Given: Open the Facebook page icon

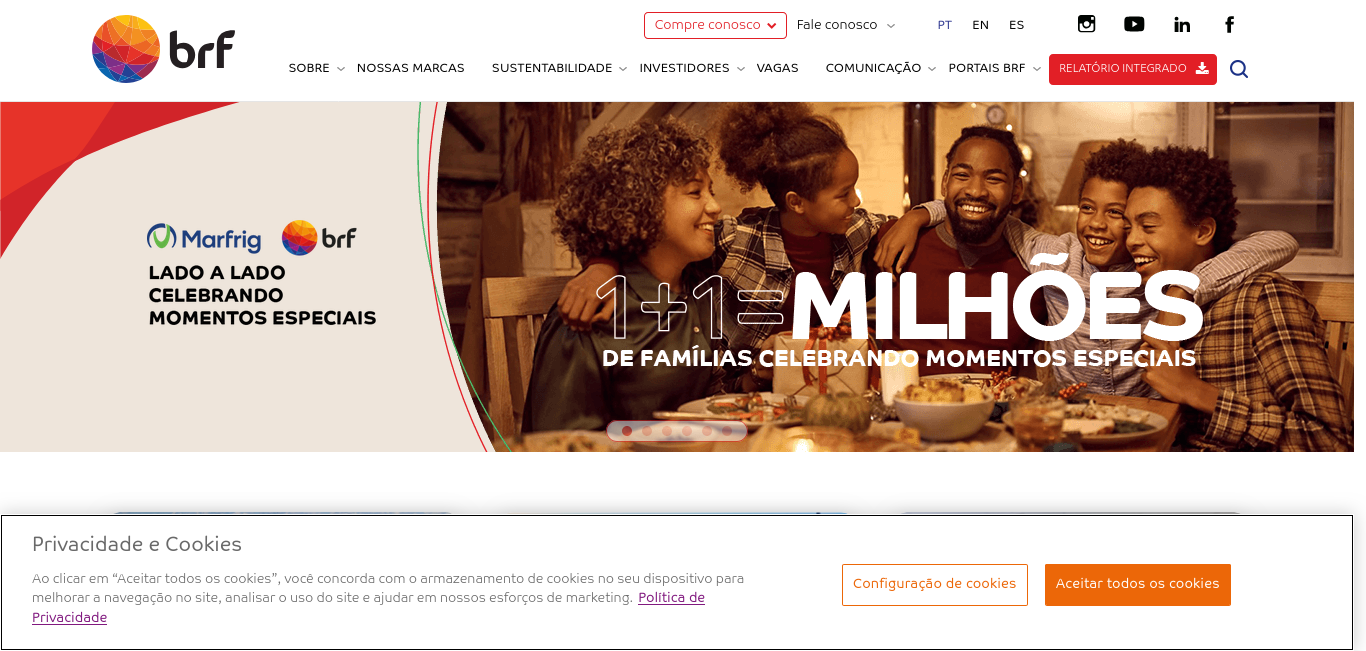Looking at the screenshot, I should (x=1230, y=24).
